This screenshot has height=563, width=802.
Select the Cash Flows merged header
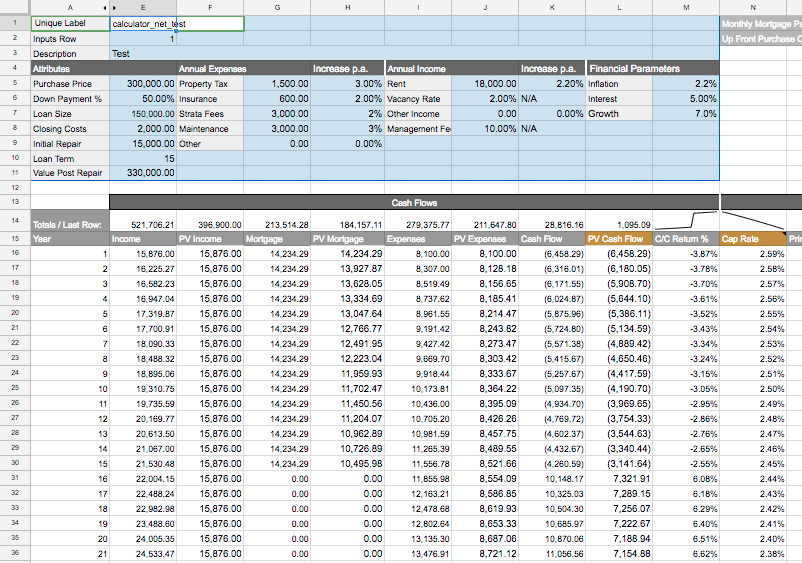point(414,202)
